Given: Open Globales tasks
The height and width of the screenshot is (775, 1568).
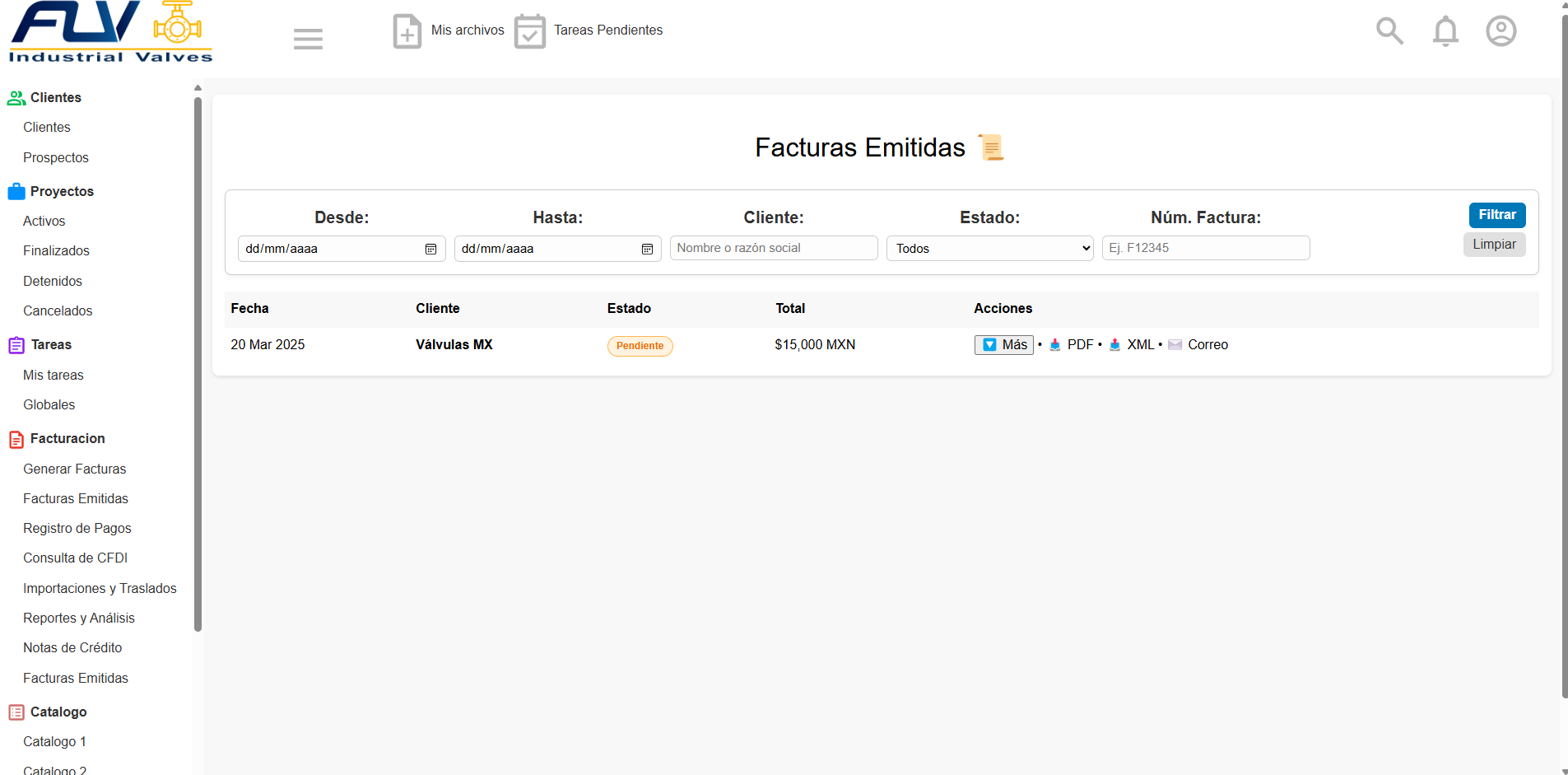Looking at the screenshot, I should (49, 404).
